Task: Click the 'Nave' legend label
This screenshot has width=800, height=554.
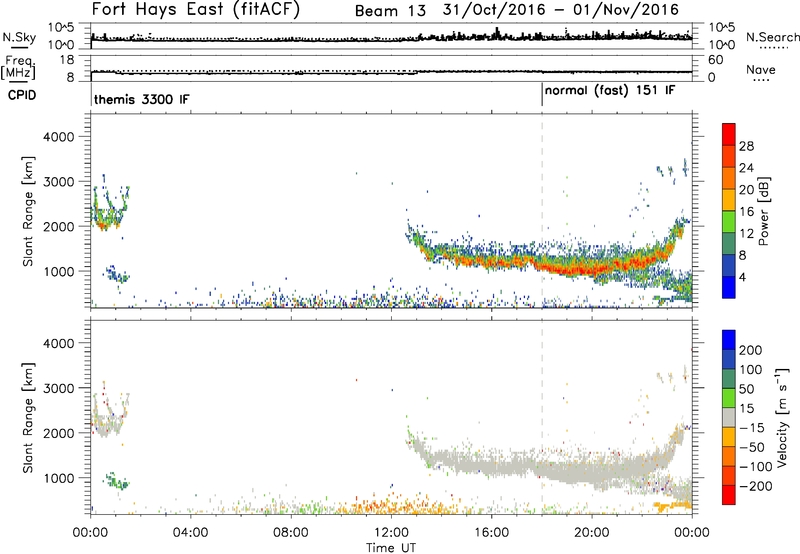Action: point(761,69)
